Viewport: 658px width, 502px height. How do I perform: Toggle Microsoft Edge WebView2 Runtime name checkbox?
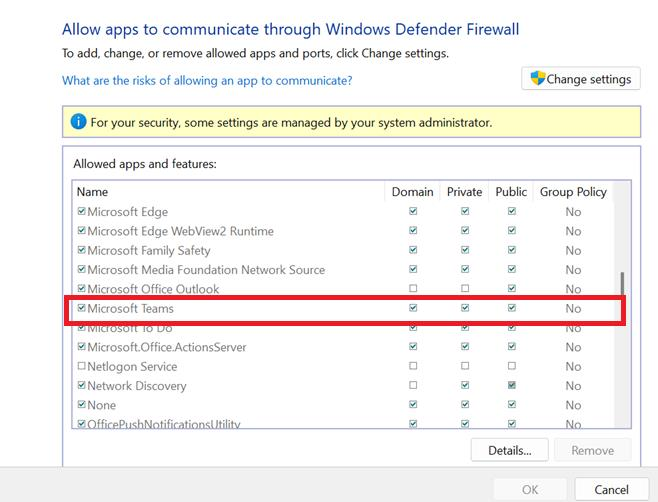tap(82, 230)
